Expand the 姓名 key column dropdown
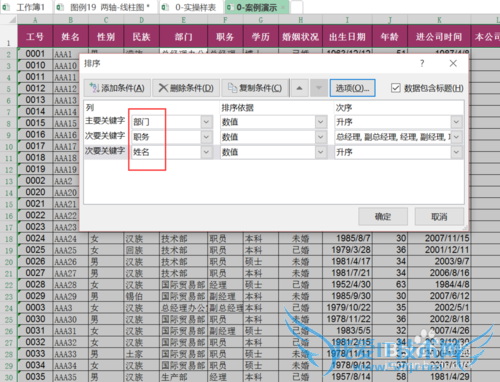The width and height of the screenshot is (500, 382). [x=206, y=152]
